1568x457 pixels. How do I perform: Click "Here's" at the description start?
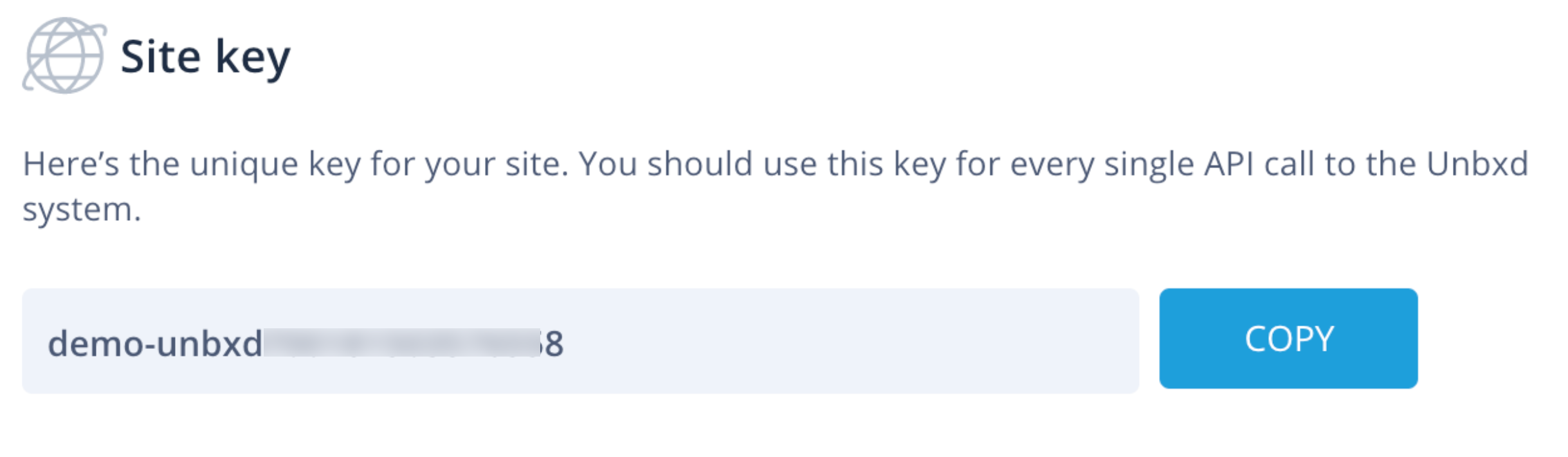[71, 163]
